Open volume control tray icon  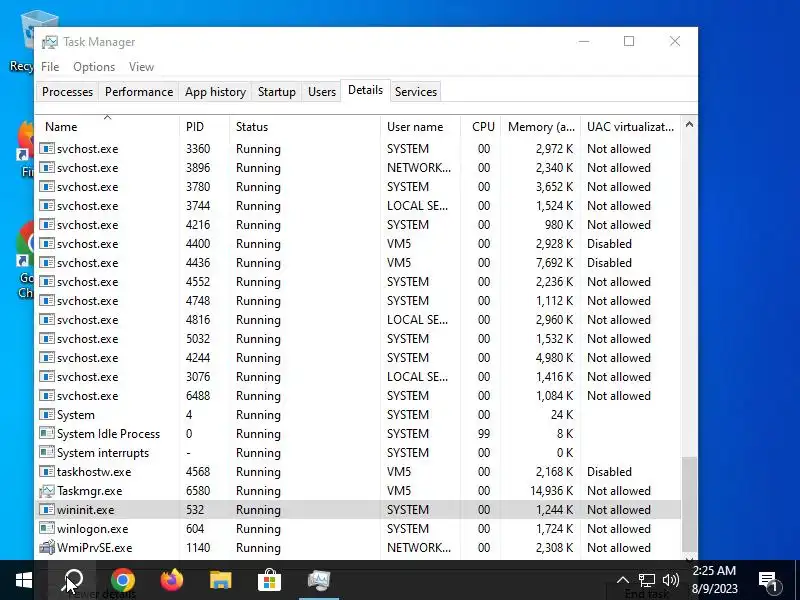coord(670,580)
